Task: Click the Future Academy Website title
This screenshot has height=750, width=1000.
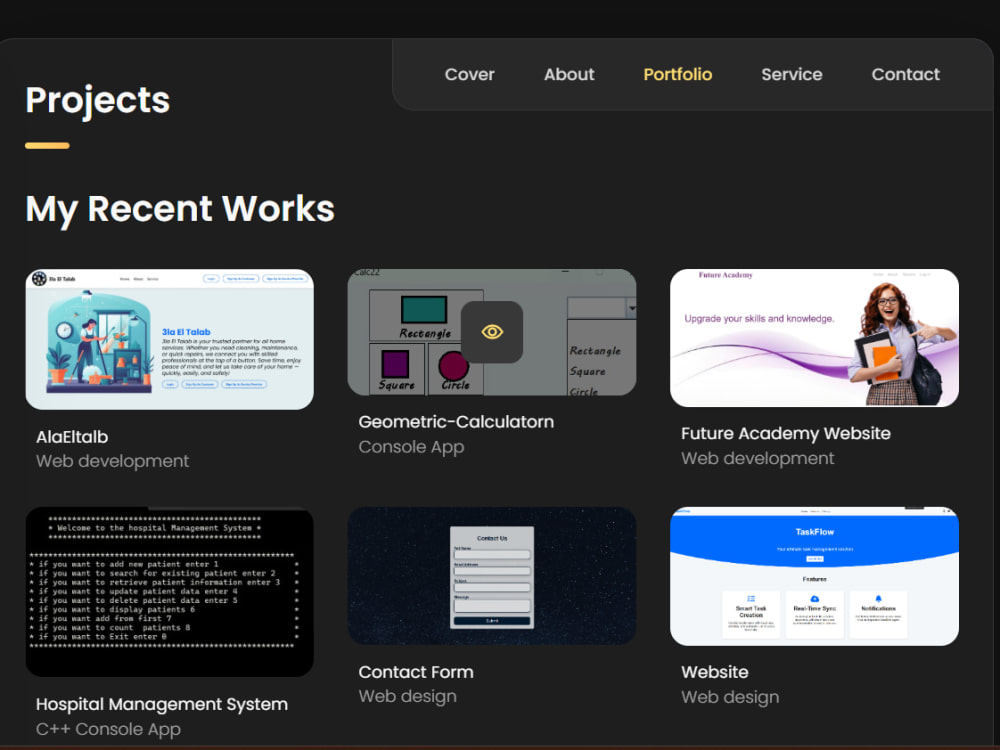Action: [x=786, y=434]
